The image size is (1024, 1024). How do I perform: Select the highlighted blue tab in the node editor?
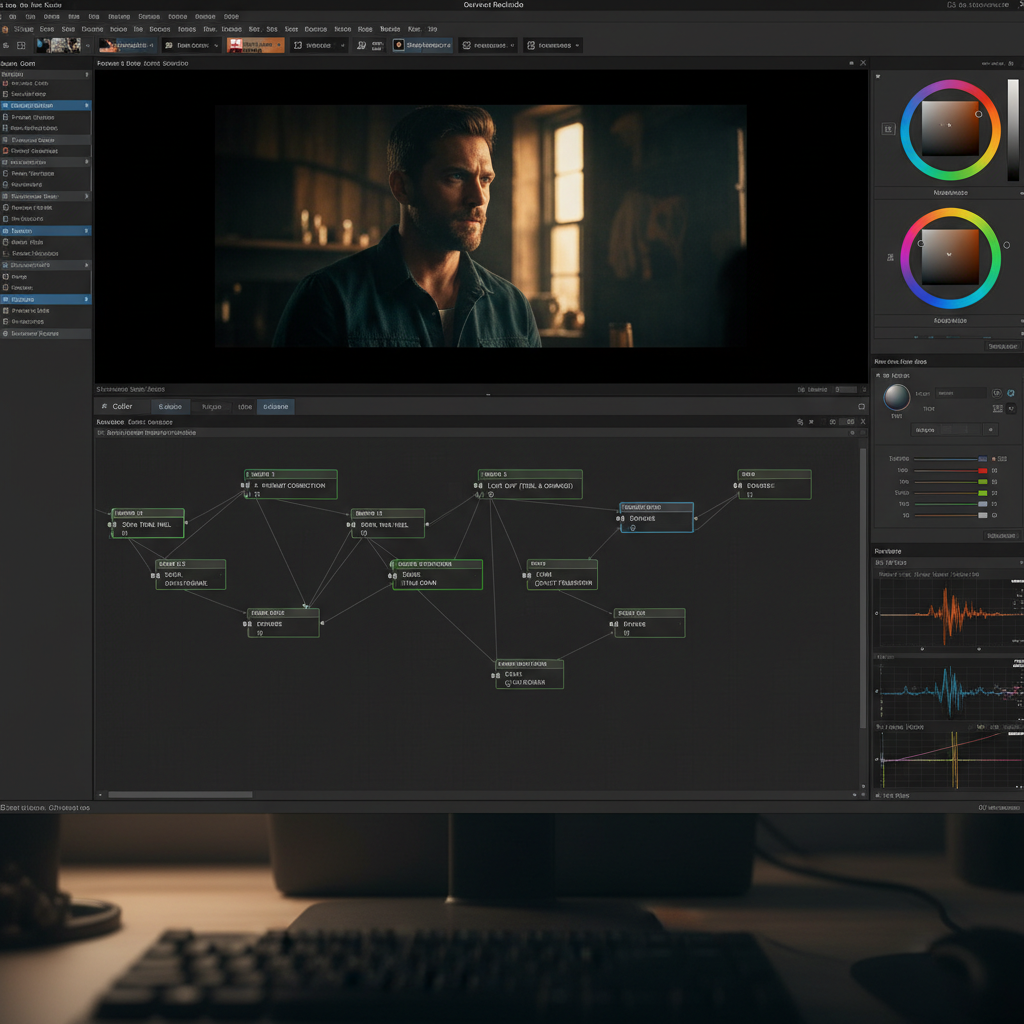(x=275, y=407)
